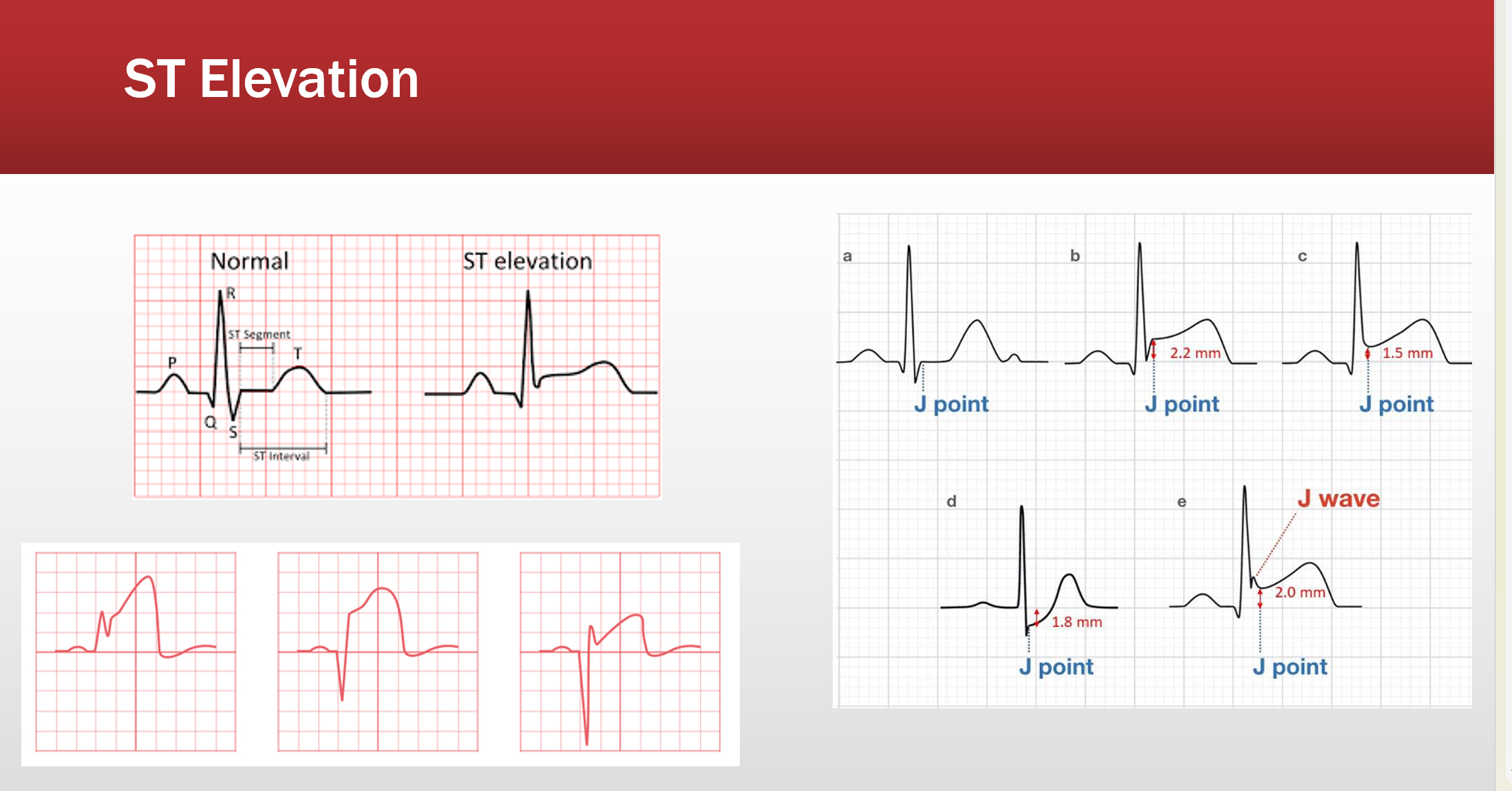Click the 'ST Segment' annotation text

click(259, 334)
